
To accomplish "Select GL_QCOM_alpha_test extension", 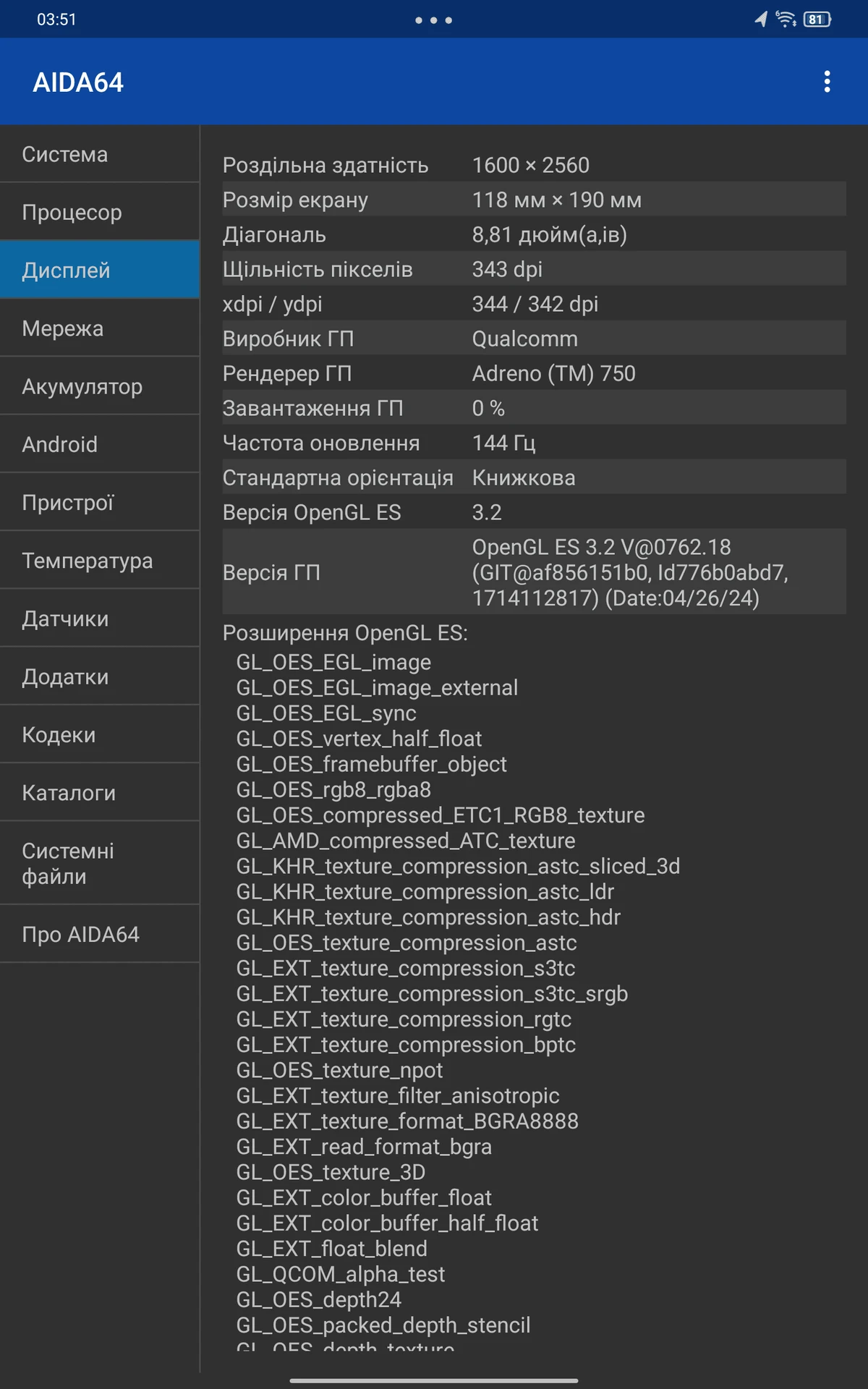I will [x=340, y=1273].
